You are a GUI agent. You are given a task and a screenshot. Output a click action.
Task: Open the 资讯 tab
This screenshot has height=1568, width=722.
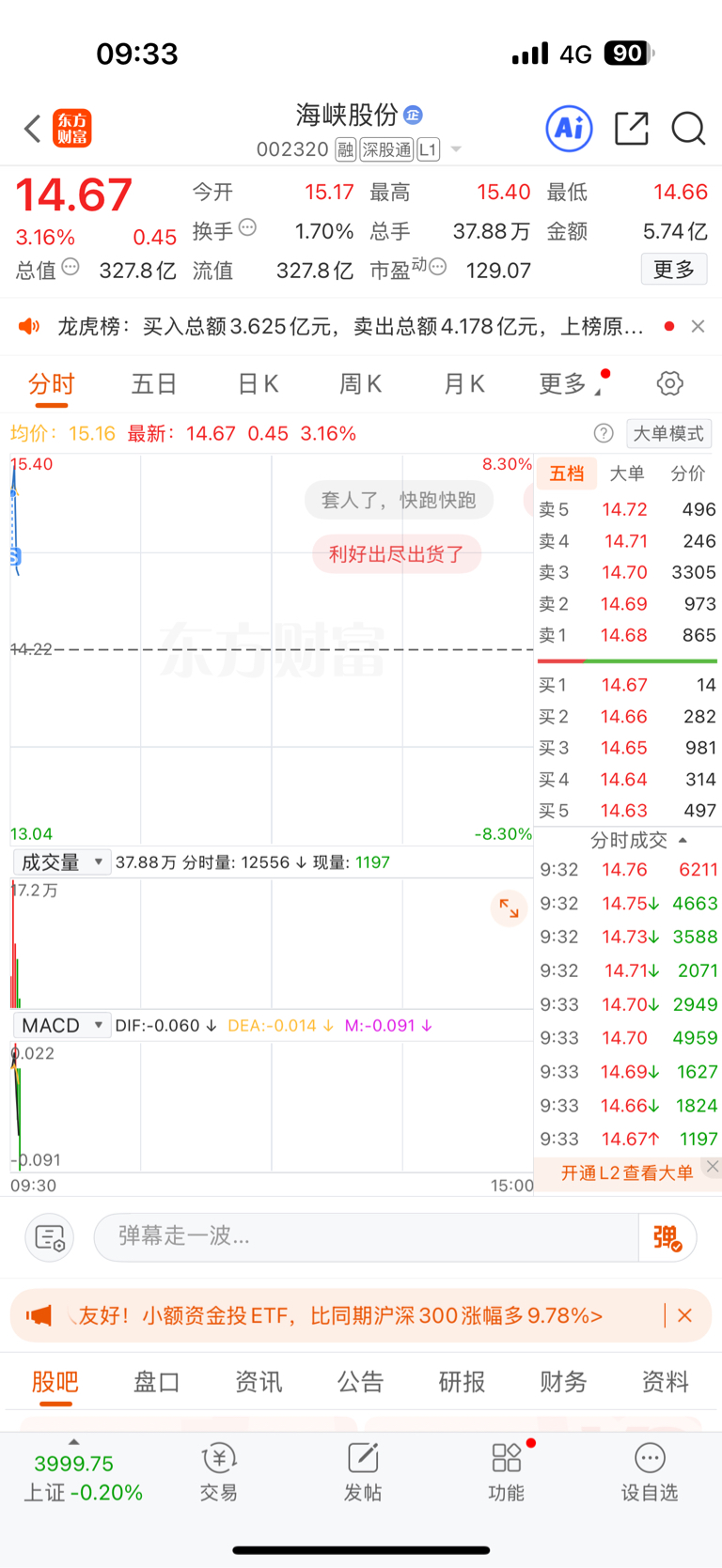(x=259, y=1381)
